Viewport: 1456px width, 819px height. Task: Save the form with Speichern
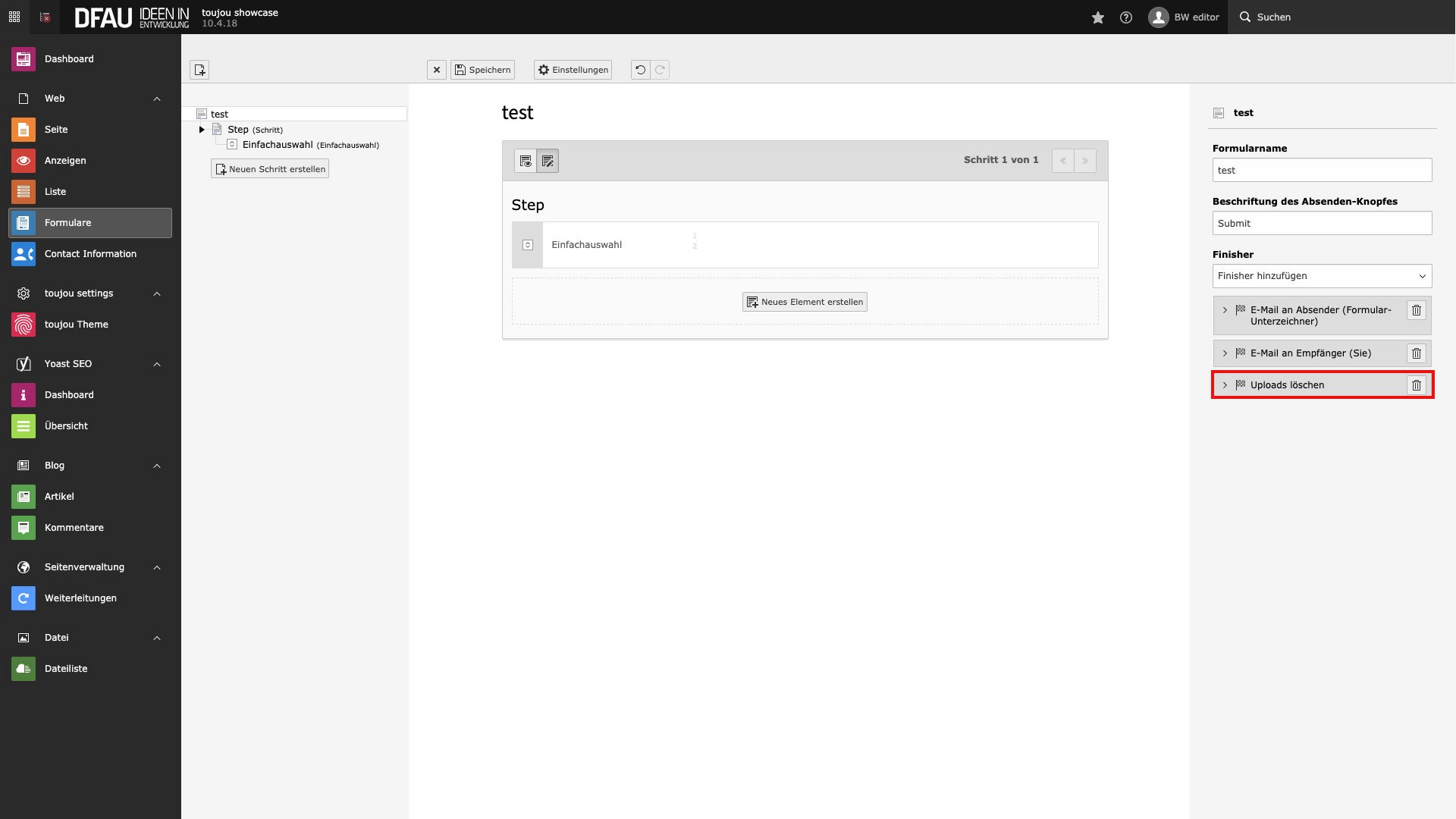coord(482,70)
